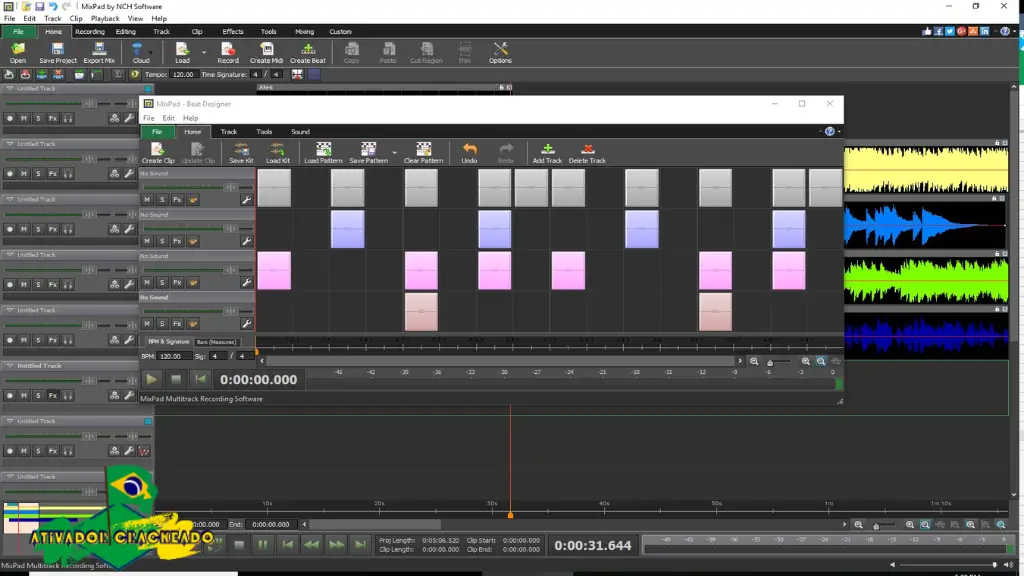
Task: Open the Cloud dropdown arrow
Action: (151, 52)
